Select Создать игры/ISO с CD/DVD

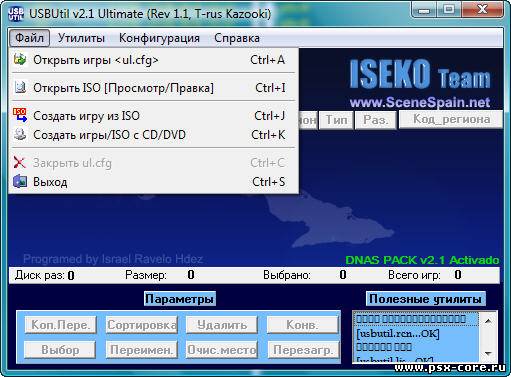[153, 135]
